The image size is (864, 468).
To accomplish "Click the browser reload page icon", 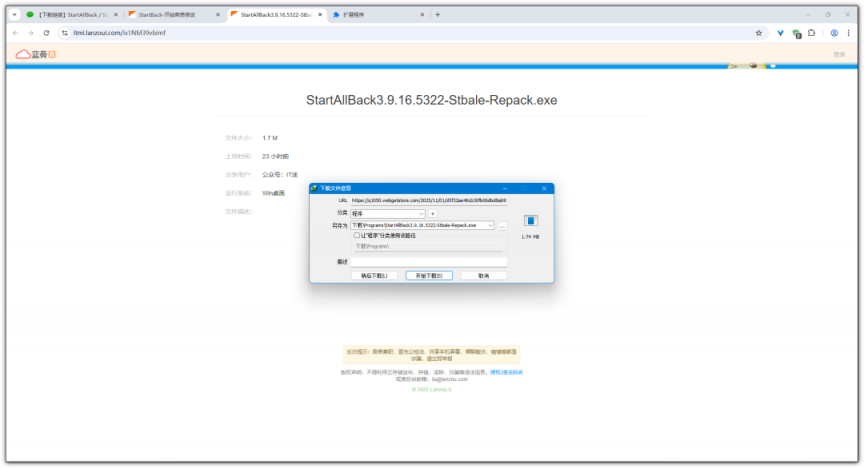I will coord(46,33).
